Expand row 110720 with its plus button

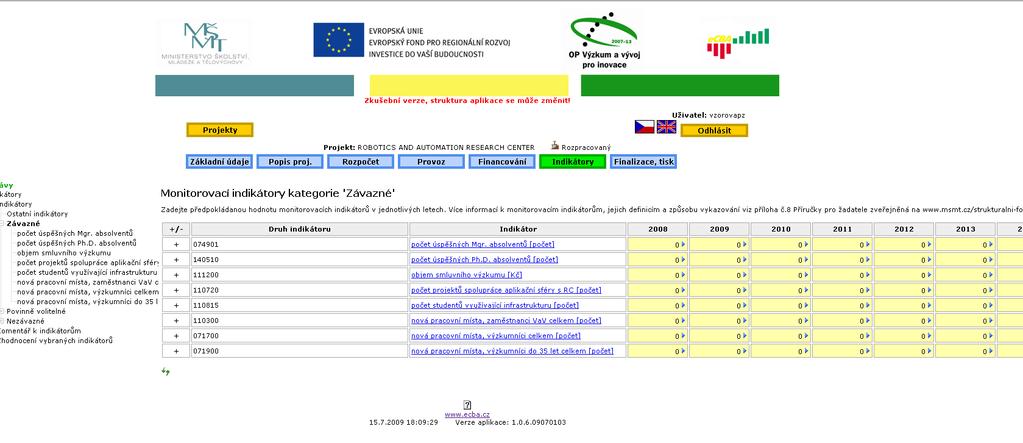click(176, 290)
